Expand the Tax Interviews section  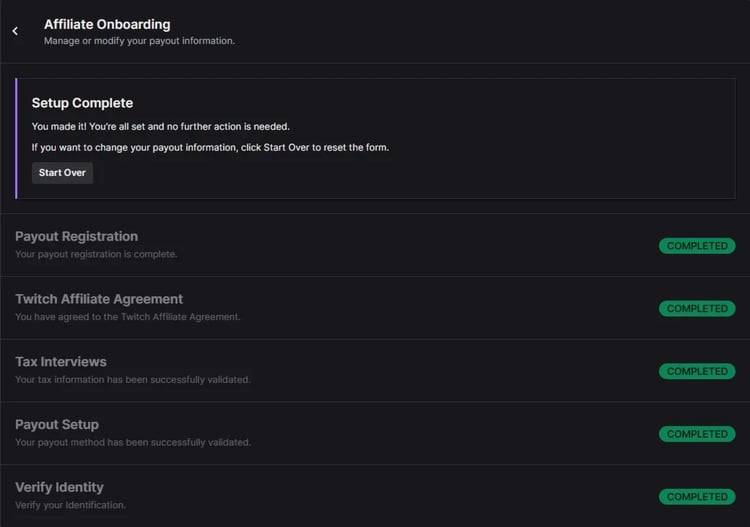(x=61, y=362)
